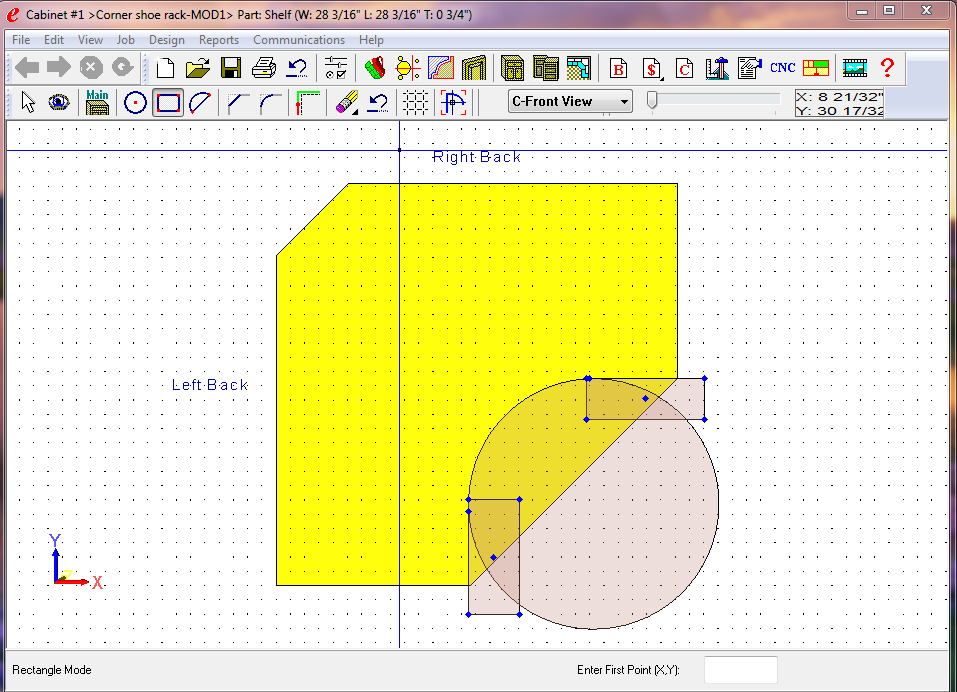Click the Print icon
957x692 pixels.
pyautogui.click(x=264, y=68)
